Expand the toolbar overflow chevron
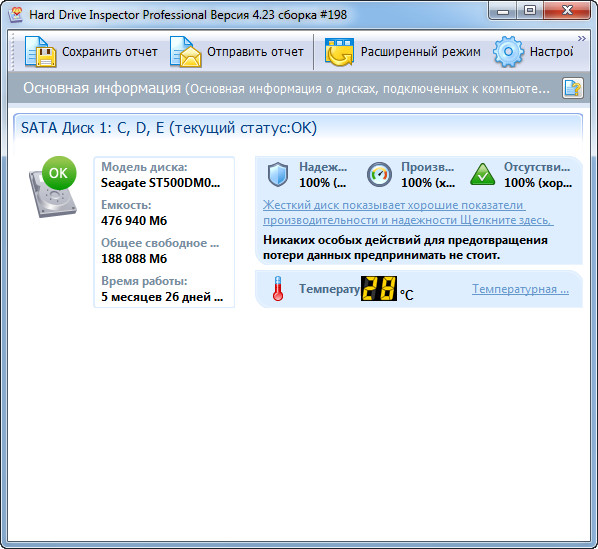The width and height of the screenshot is (598, 549). 581,39
